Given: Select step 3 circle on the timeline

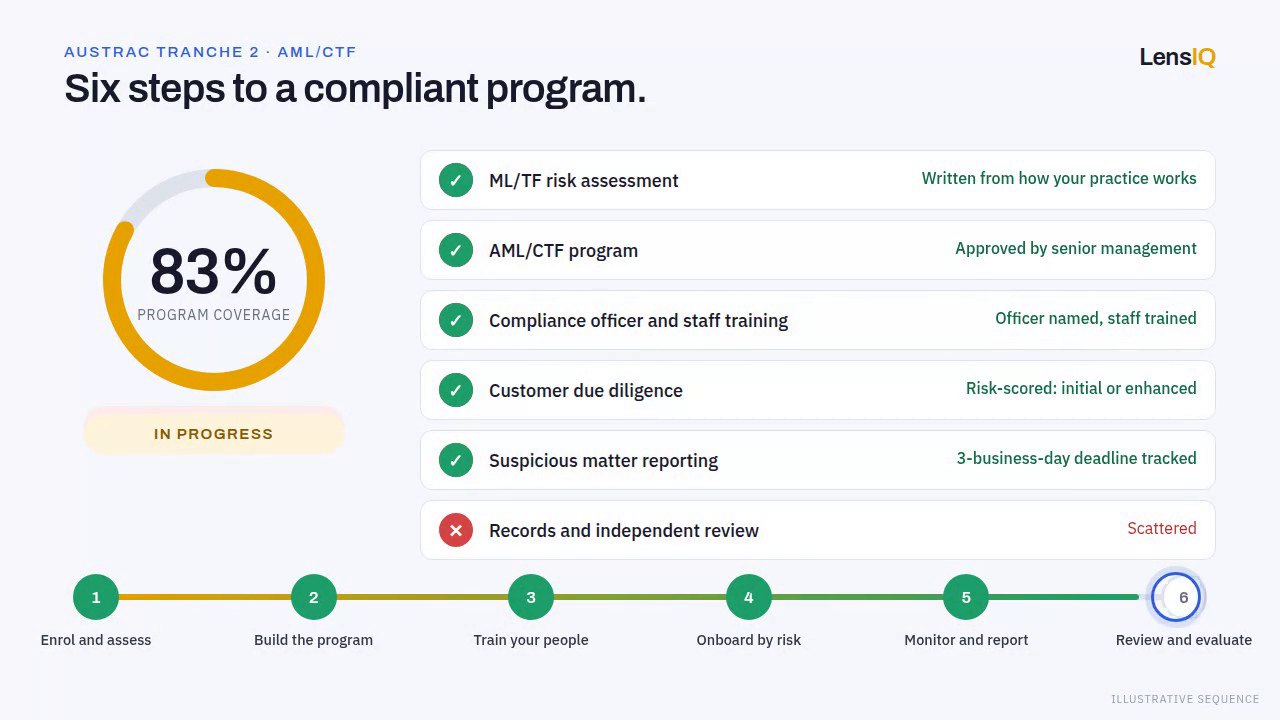Looking at the screenshot, I should tap(531, 597).
